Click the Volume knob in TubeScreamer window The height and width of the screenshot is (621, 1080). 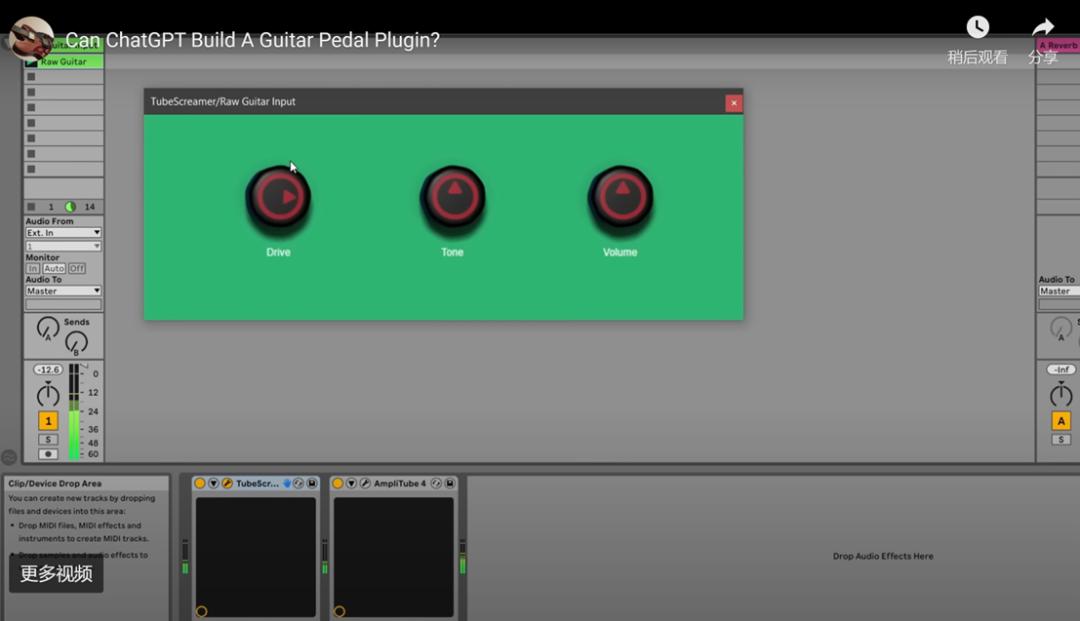click(x=621, y=198)
